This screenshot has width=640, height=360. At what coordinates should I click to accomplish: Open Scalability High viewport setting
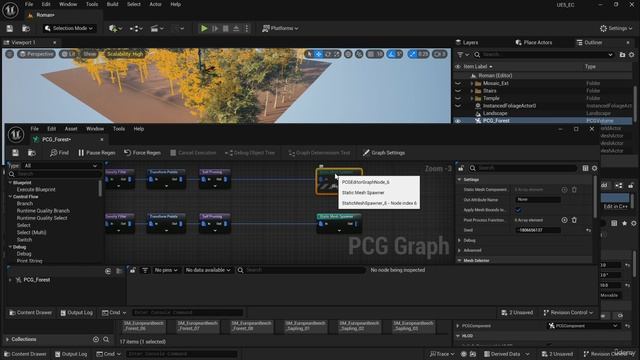tap(124, 54)
